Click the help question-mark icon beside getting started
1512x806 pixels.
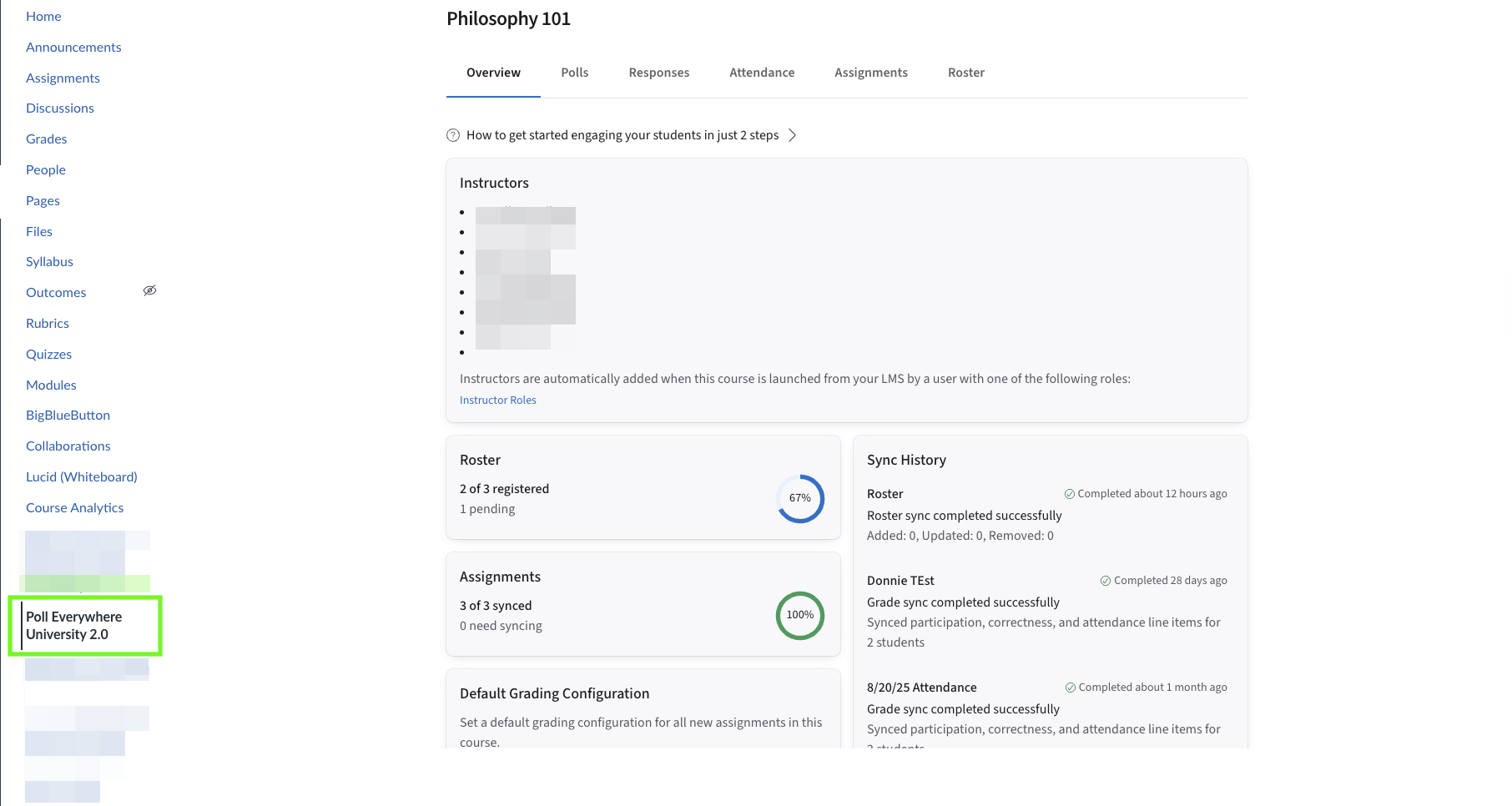(x=453, y=135)
